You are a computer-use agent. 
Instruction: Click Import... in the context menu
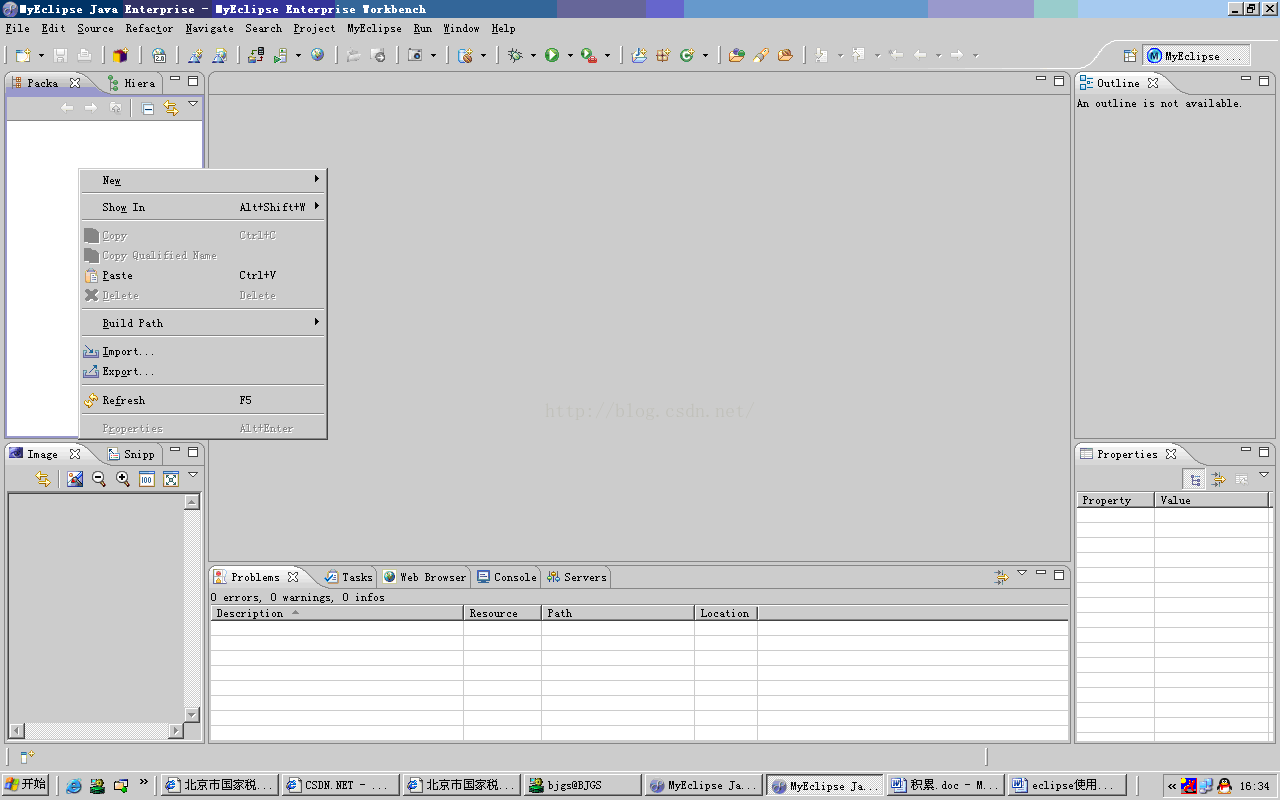pyautogui.click(x=203, y=351)
